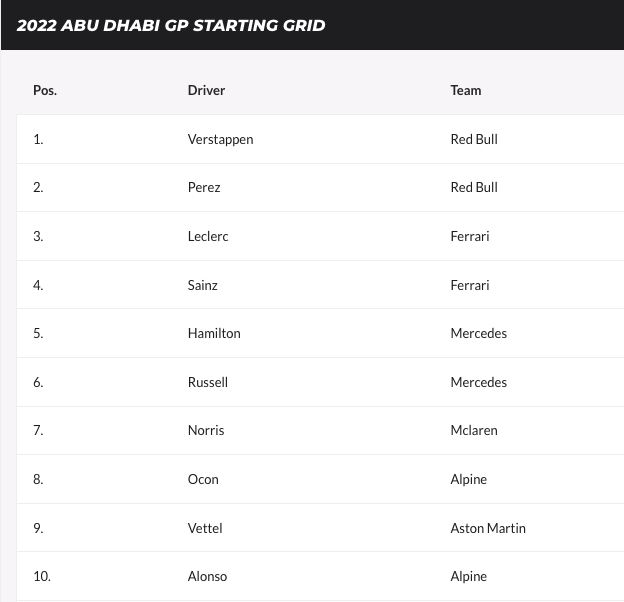Select the Norris driver cell
This screenshot has width=624, height=602.
click(206, 430)
